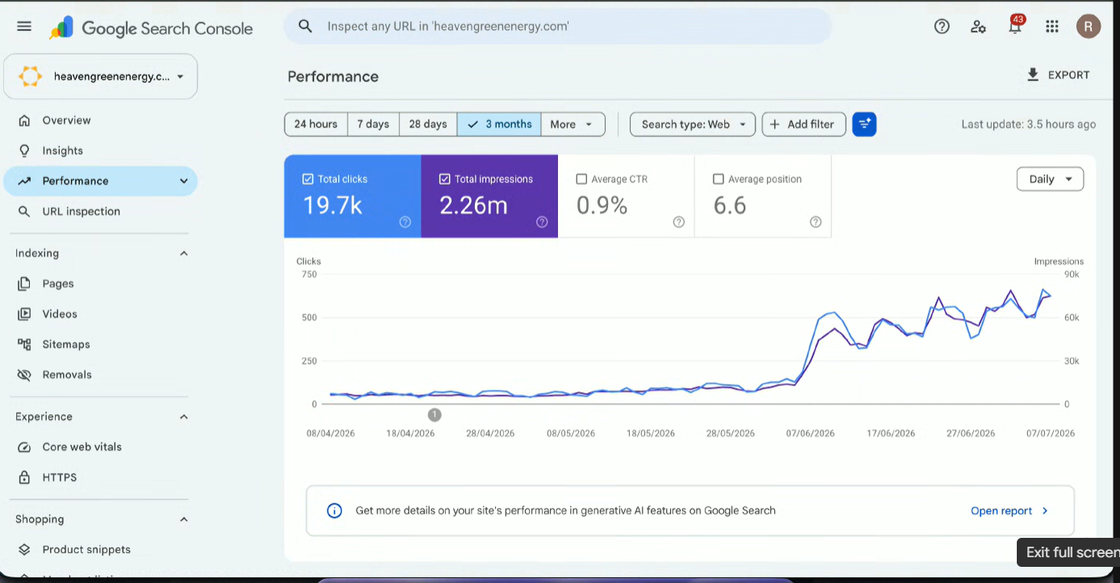Open the Sitemaps report
The width and height of the screenshot is (1120, 583).
pyautogui.click(x=100, y=344)
